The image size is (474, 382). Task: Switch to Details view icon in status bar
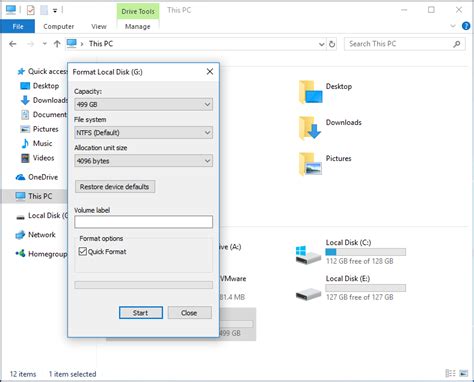tap(450, 373)
